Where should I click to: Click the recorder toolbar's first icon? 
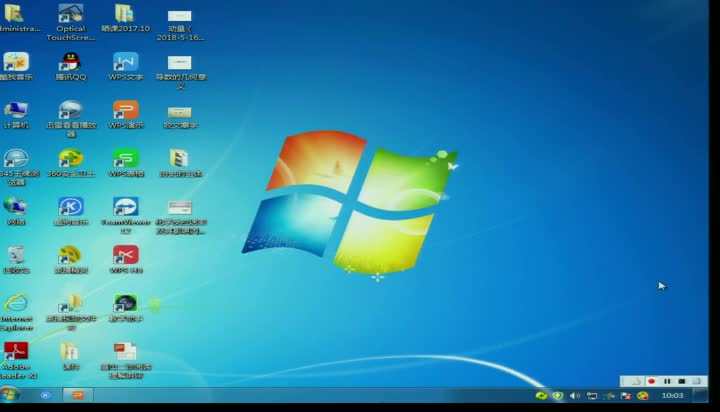point(636,381)
